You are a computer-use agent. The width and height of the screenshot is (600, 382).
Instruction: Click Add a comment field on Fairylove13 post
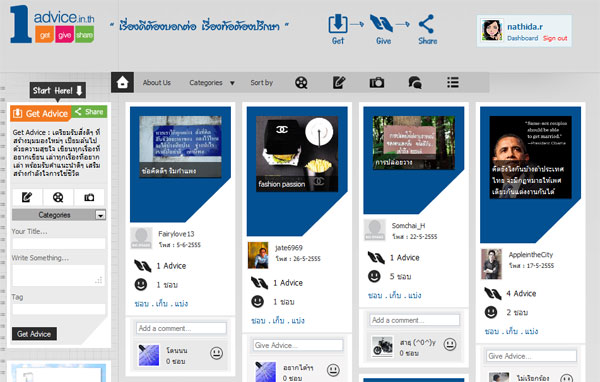[x=181, y=328]
